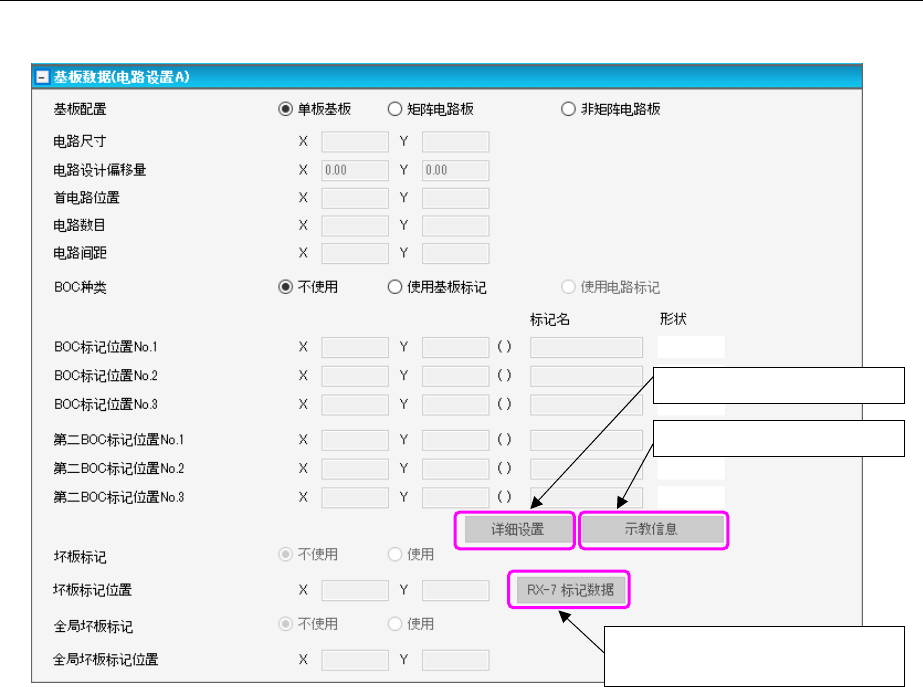Click 第二BOC标记位置No.1 X field

click(355, 440)
